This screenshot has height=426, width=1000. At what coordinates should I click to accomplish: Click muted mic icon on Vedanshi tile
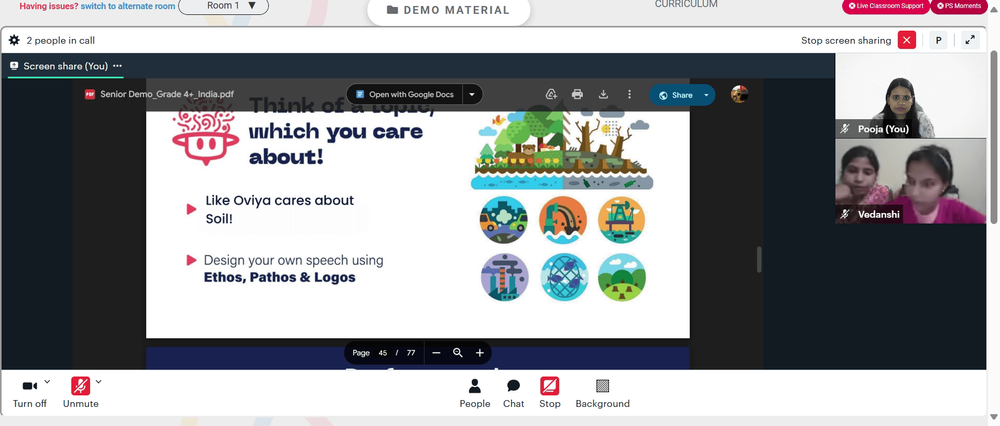tap(846, 214)
